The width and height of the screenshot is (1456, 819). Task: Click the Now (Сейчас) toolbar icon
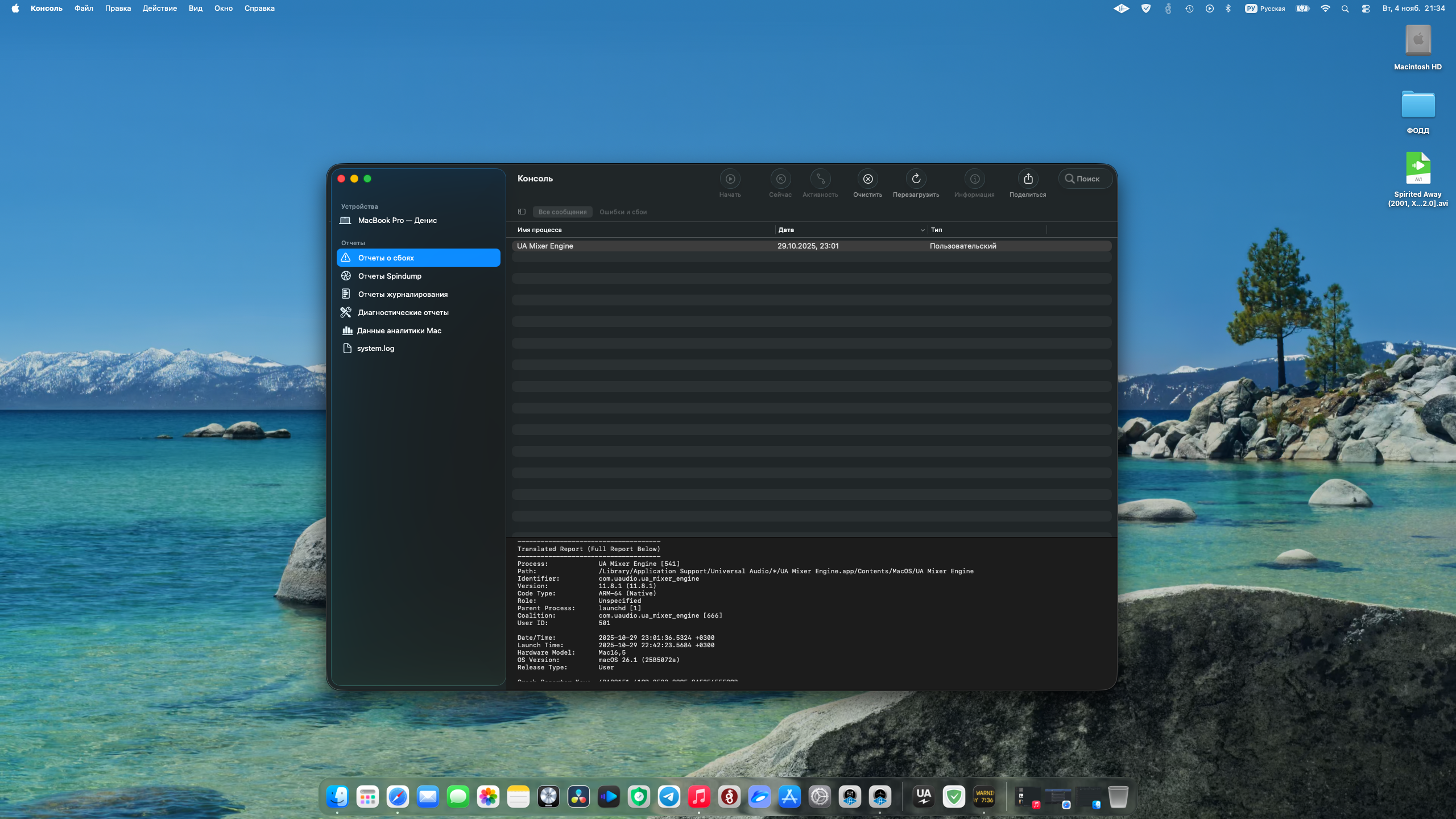(x=780, y=179)
